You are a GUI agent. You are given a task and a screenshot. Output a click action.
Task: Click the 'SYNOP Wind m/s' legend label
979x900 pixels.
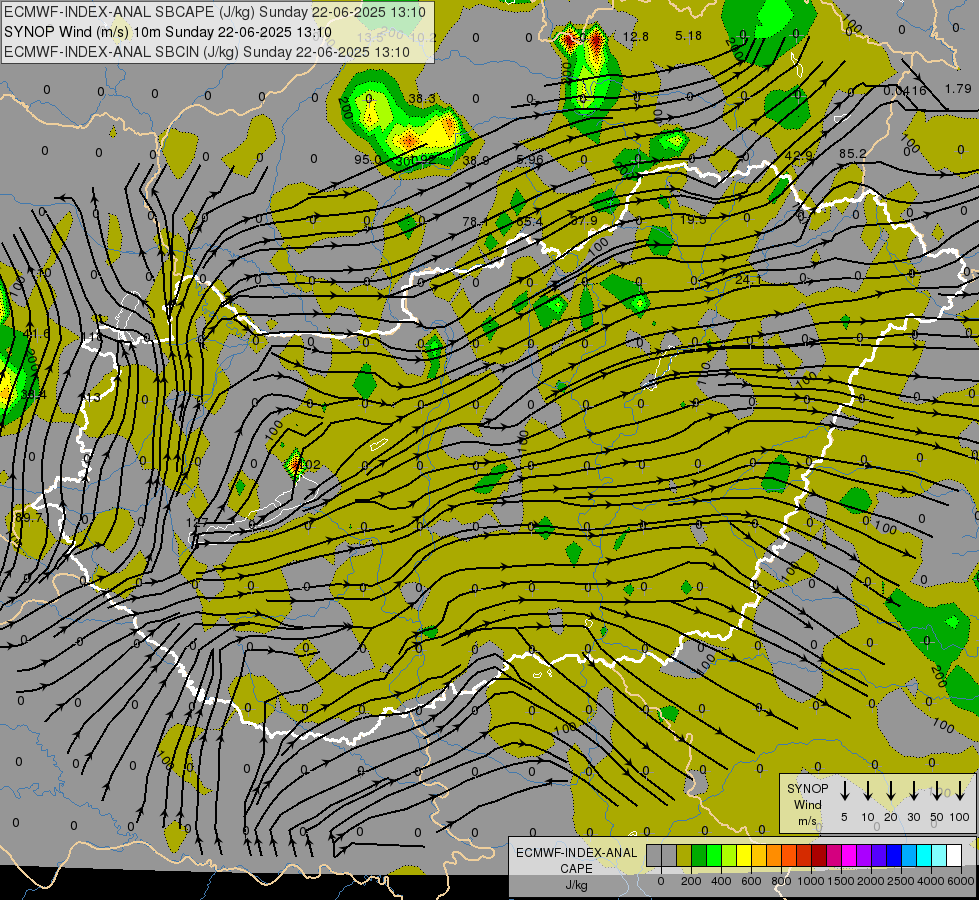coord(807,804)
